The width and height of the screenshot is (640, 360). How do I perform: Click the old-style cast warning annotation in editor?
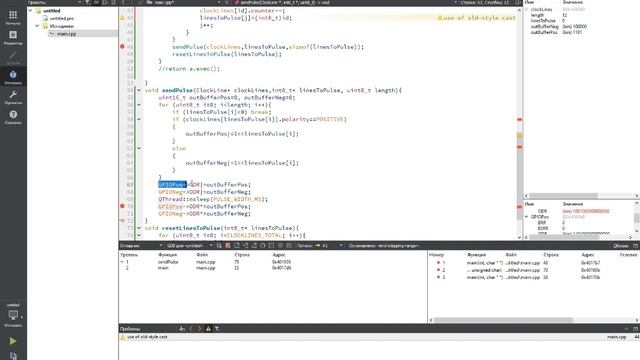476,18
